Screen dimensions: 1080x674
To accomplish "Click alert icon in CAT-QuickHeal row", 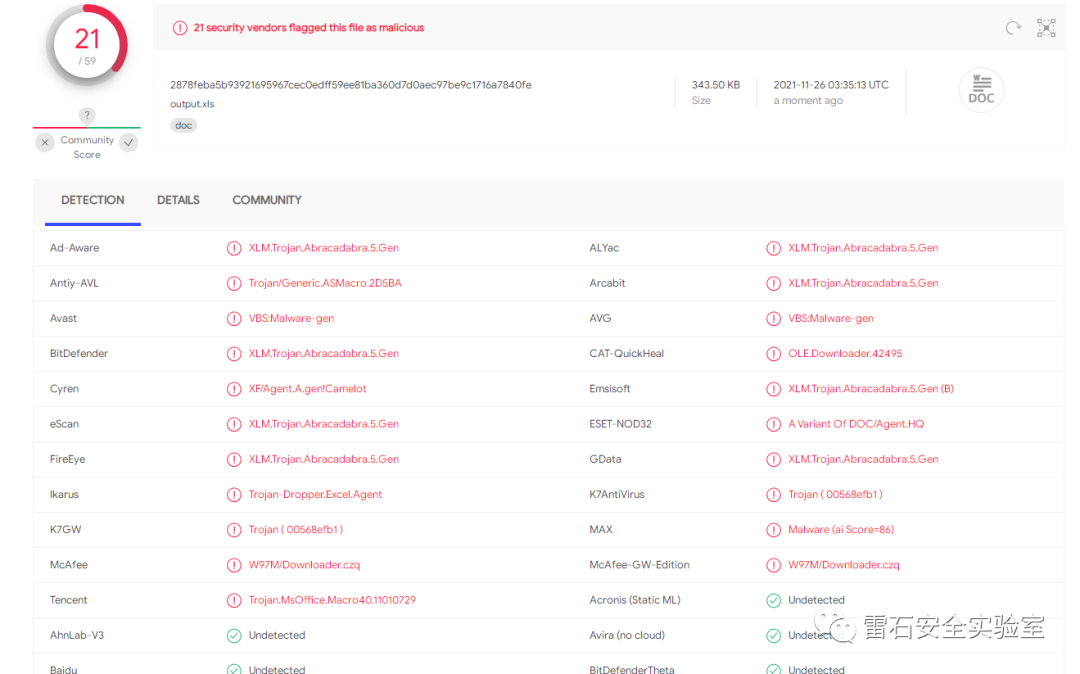I will click(x=773, y=354).
